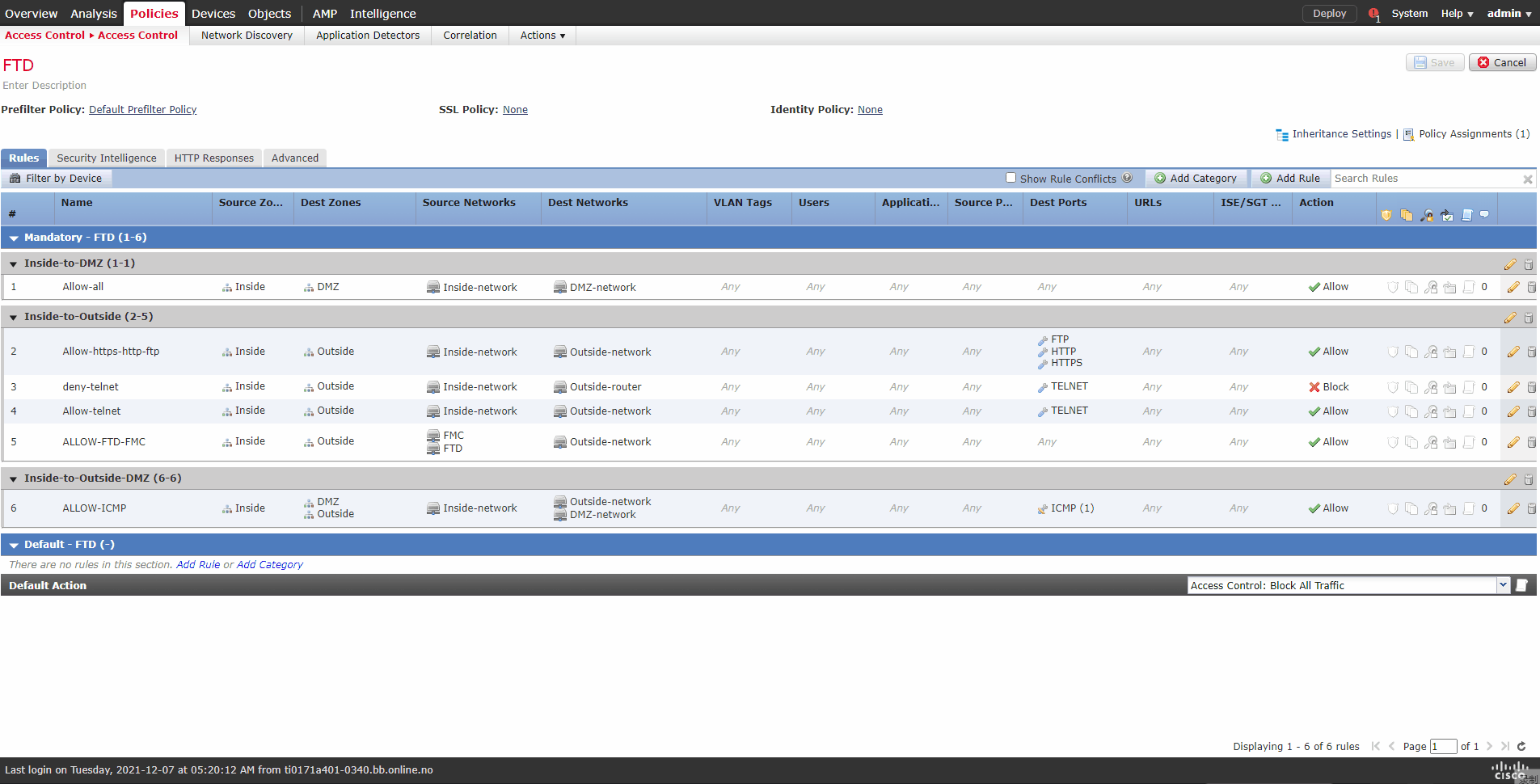Delete the Allow-all rule via trash icon
This screenshot has width=1540, height=784.
pos(1532,287)
